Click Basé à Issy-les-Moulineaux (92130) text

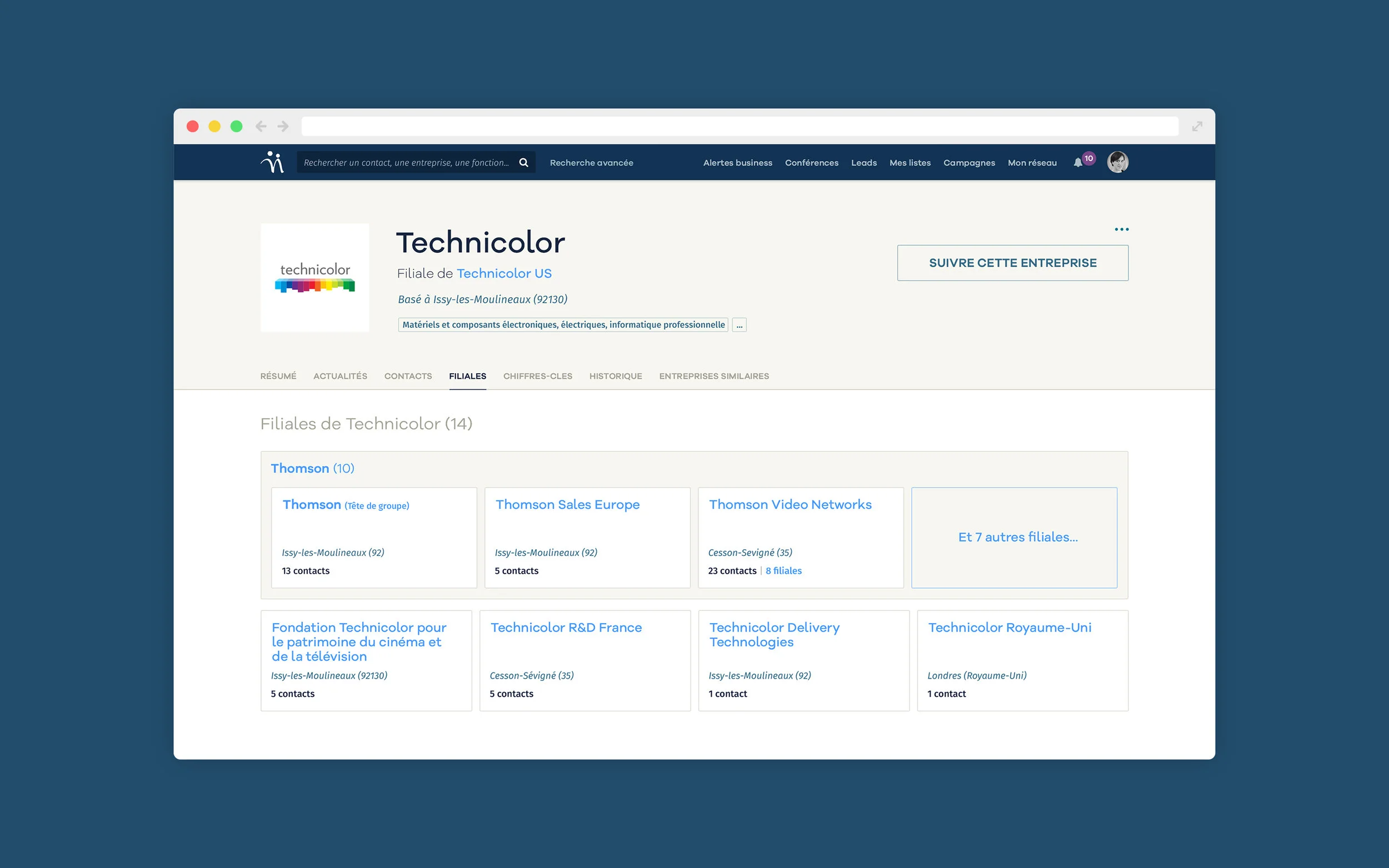482,300
